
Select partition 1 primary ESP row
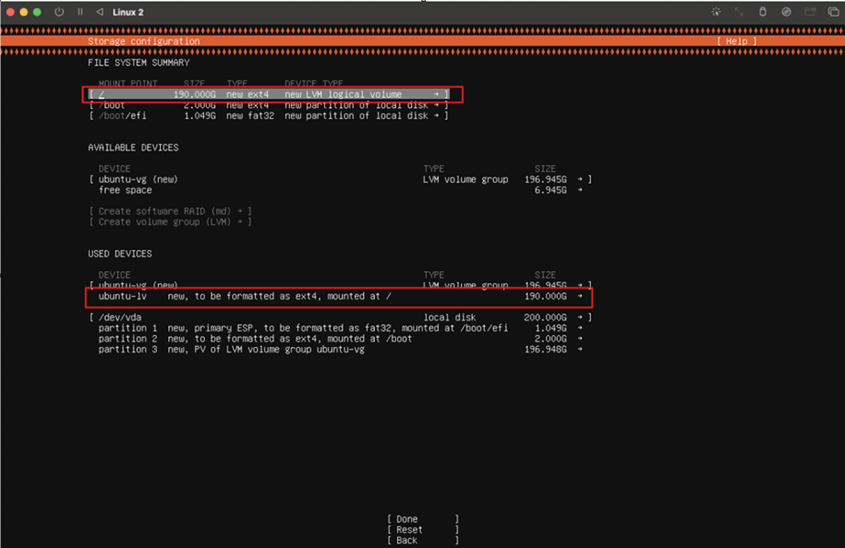tap(340, 328)
